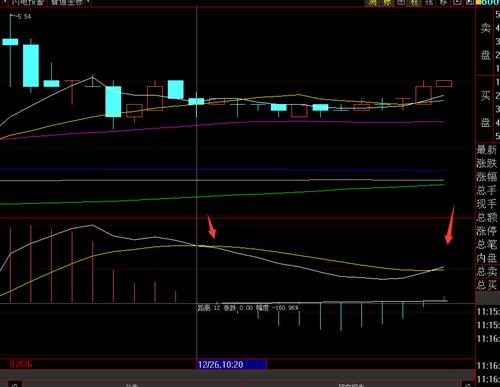The width and height of the screenshot is (500, 387).
Task: Click the 移 toolbar button
Action: pos(443,3)
